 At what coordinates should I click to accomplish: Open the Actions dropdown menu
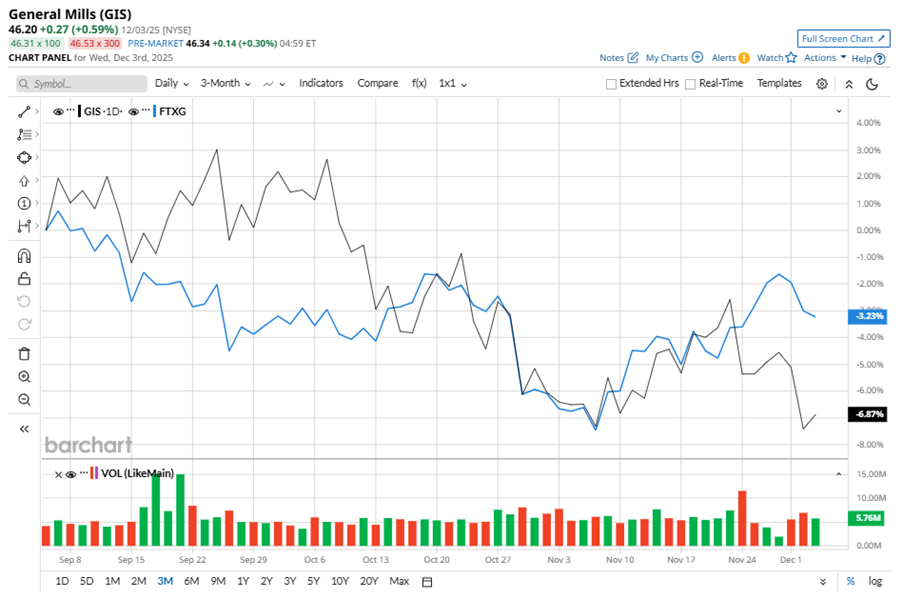pyautogui.click(x=825, y=58)
